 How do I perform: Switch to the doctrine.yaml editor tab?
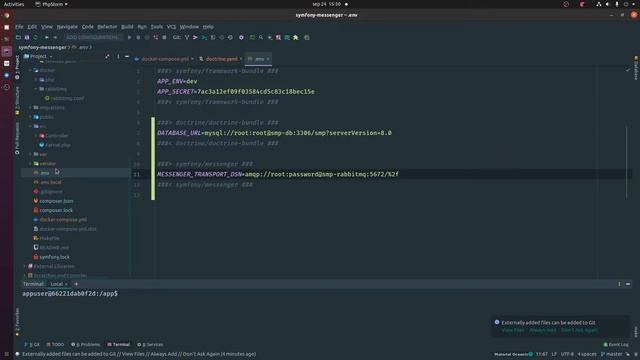[x=221, y=59]
